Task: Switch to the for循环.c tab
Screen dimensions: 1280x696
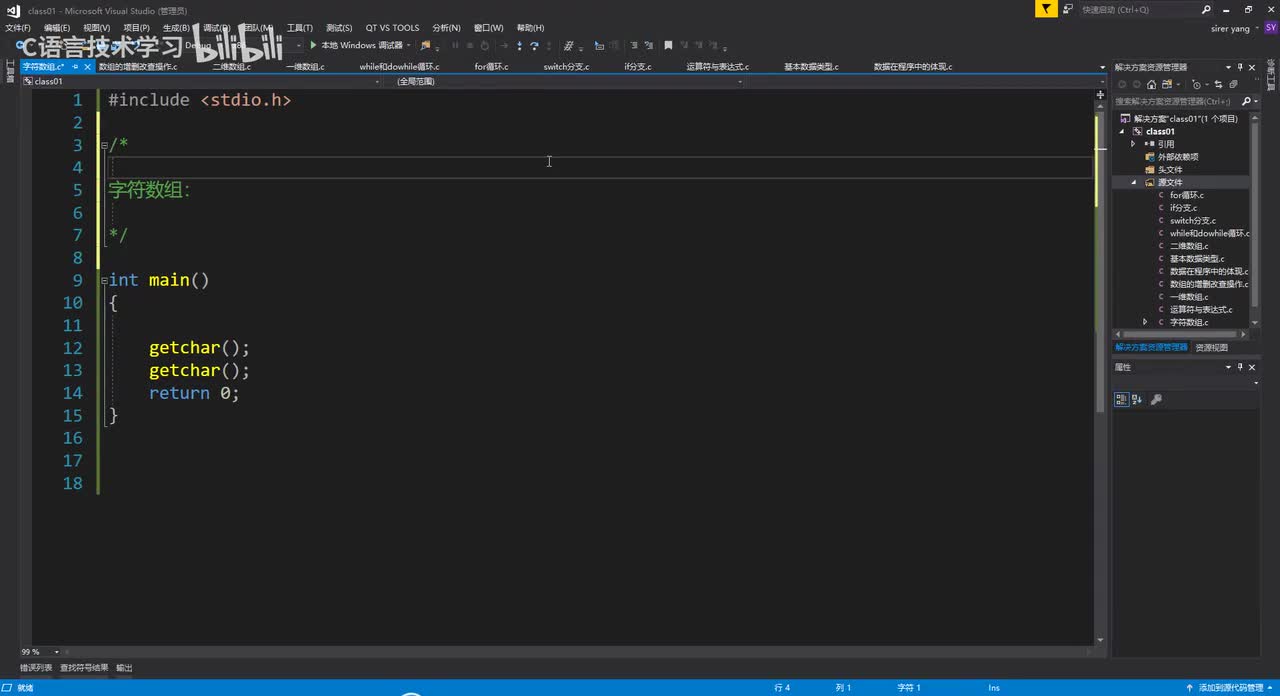Action: click(491, 67)
